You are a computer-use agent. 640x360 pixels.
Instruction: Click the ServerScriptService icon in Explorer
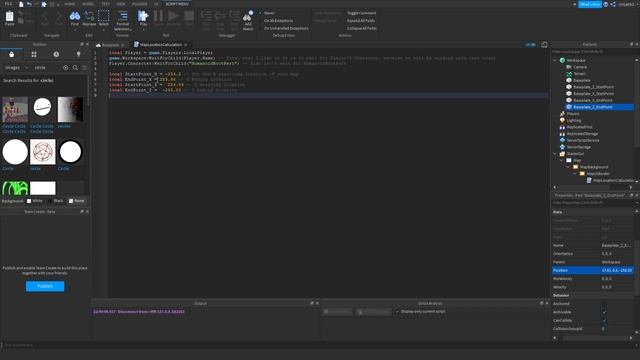562,140
